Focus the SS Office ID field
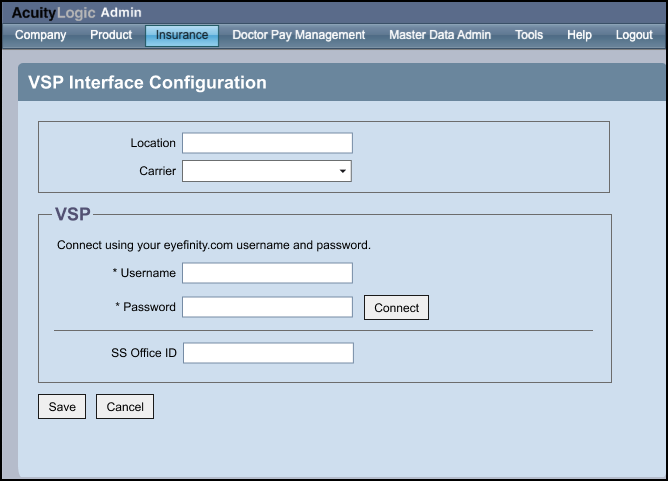 (x=268, y=353)
